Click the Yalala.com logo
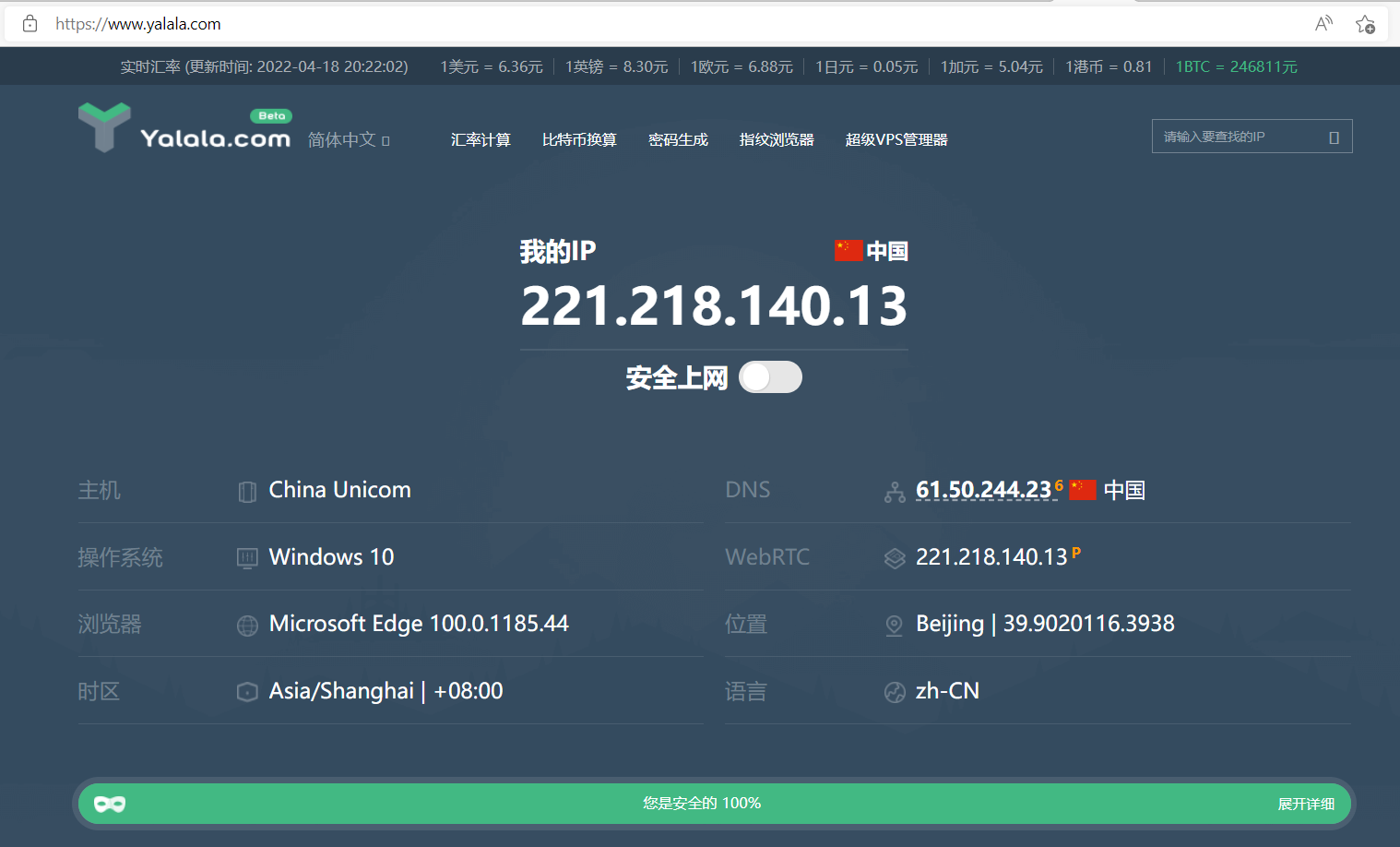Screen dimensions: 1400x847 (x=184, y=127)
